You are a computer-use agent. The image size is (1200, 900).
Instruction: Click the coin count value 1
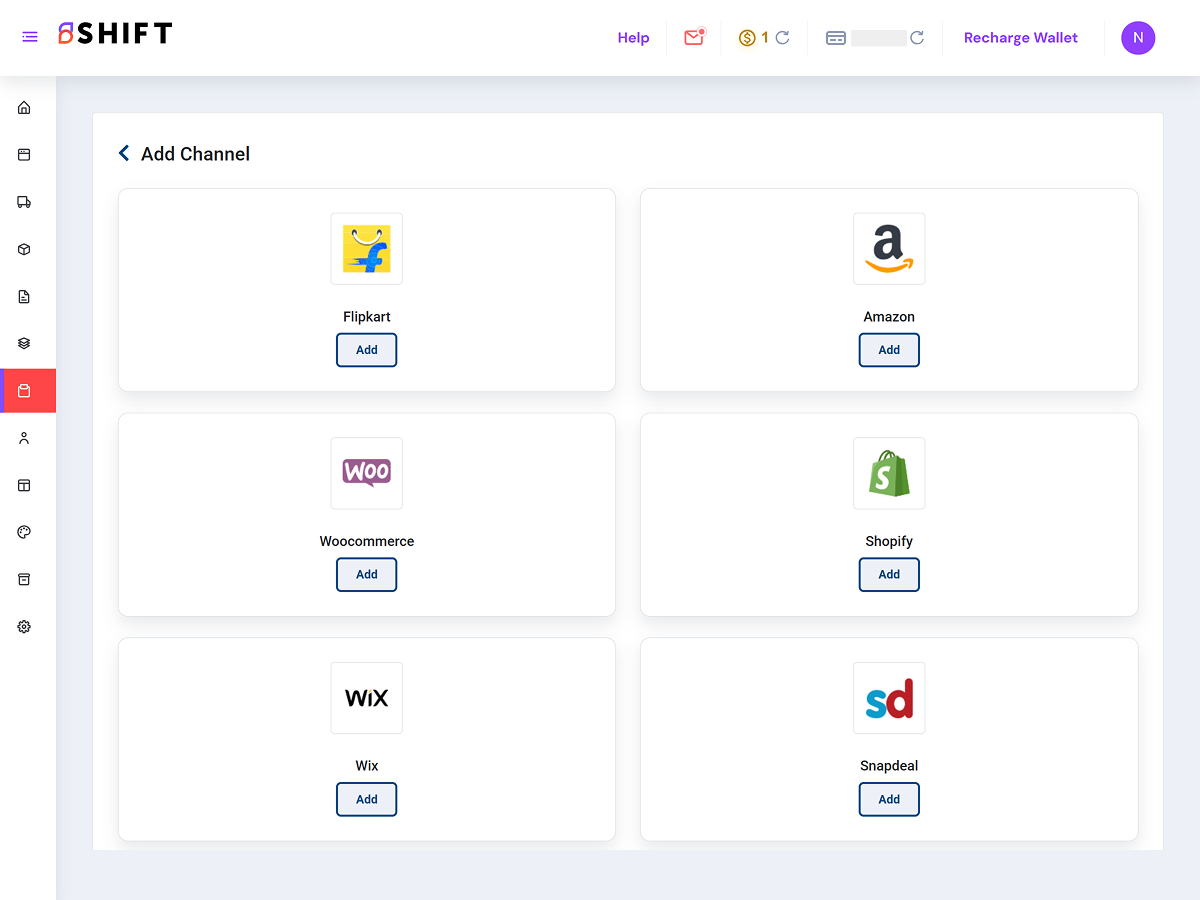765,38
